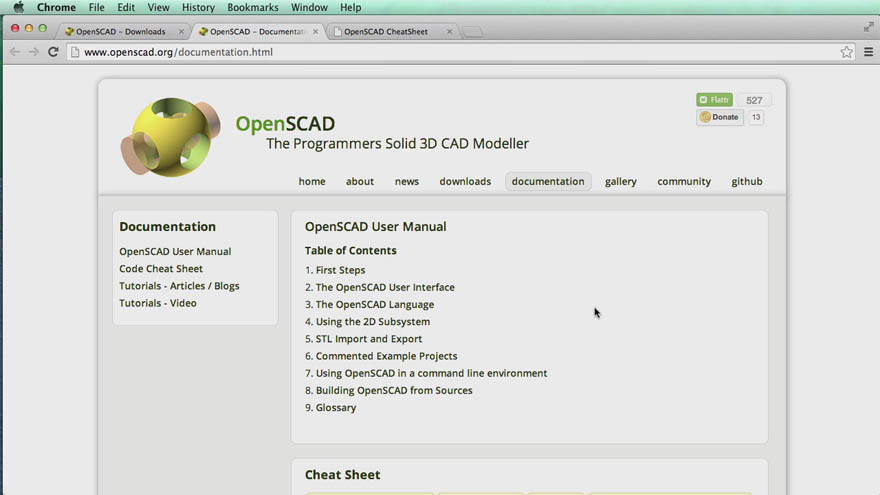Select the documentation nav link
Viewport: 880px width, 495px height.
tap(548, 181)
